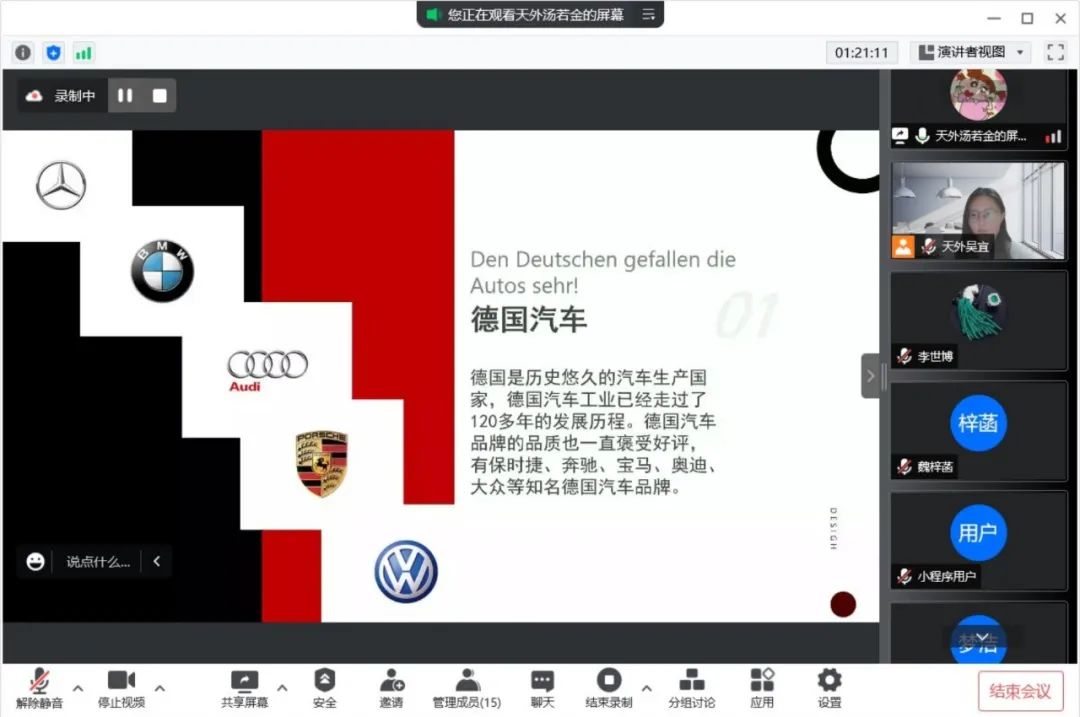The height and width of the screenshot is (717, 1080).
Task: Click the Audi logo on the slide
Action: point(267,371)
